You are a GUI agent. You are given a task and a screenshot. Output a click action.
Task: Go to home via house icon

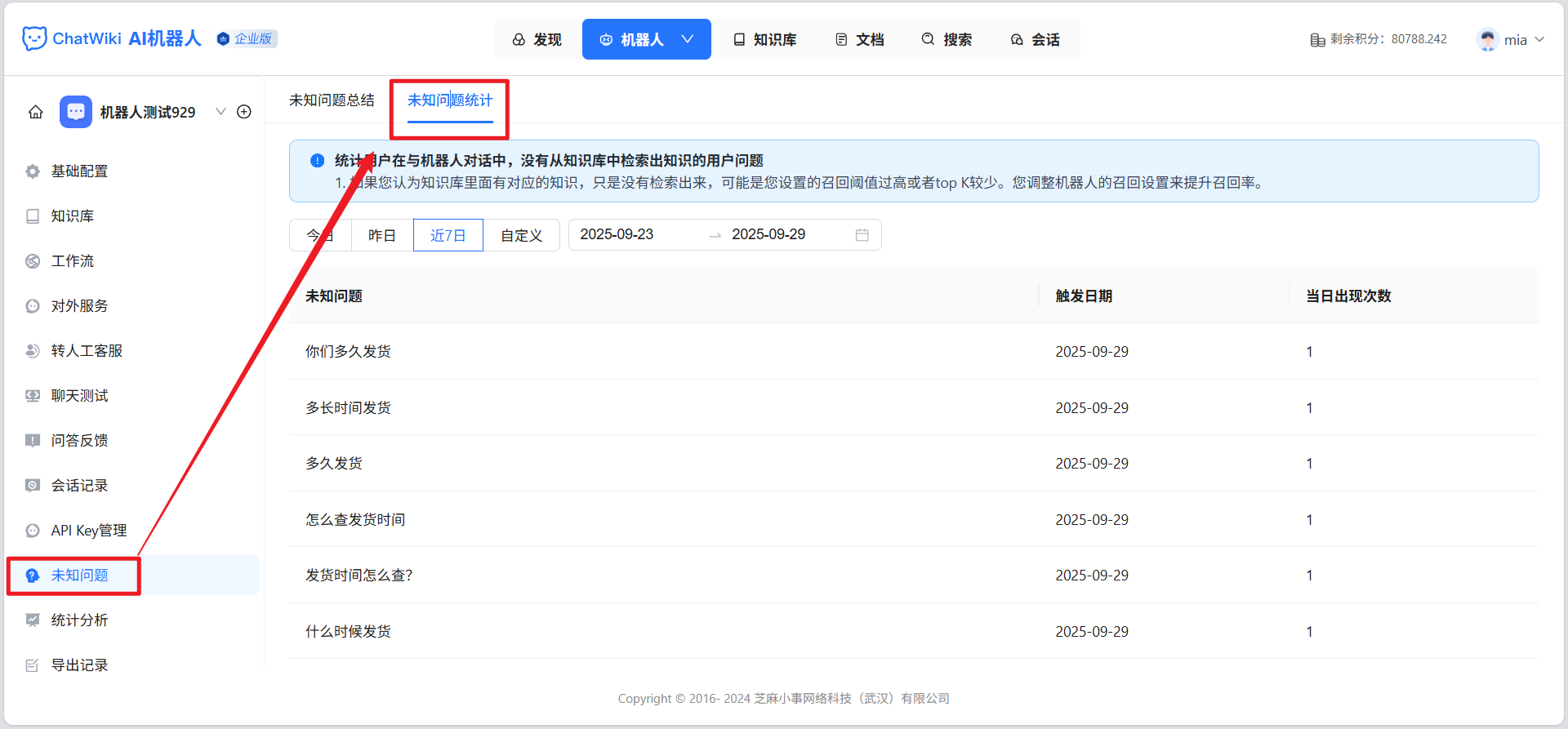click(x=36, y=112)
